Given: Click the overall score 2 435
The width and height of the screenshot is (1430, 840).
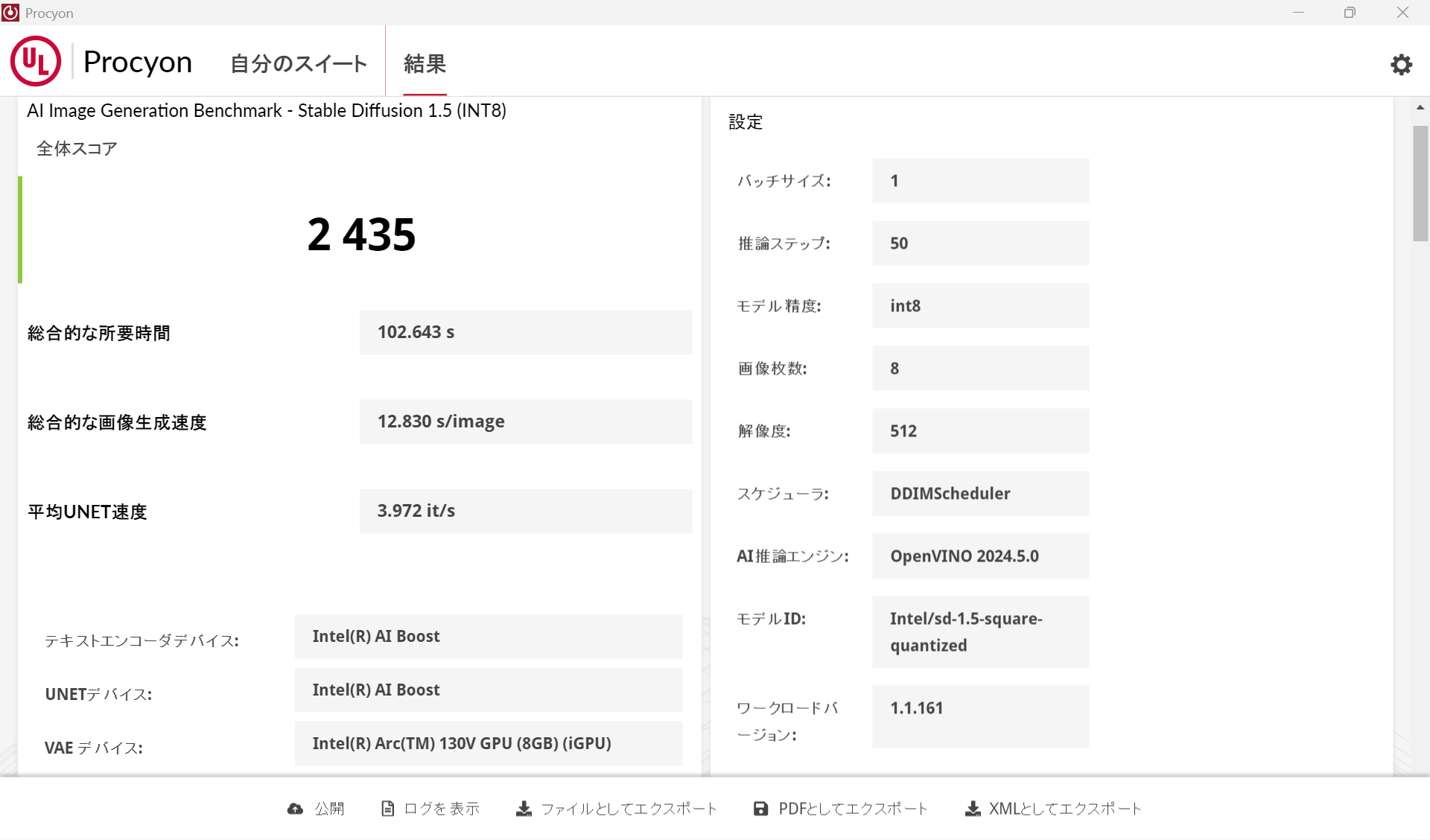Looking at the screenshot, I should tap(361, 235).
